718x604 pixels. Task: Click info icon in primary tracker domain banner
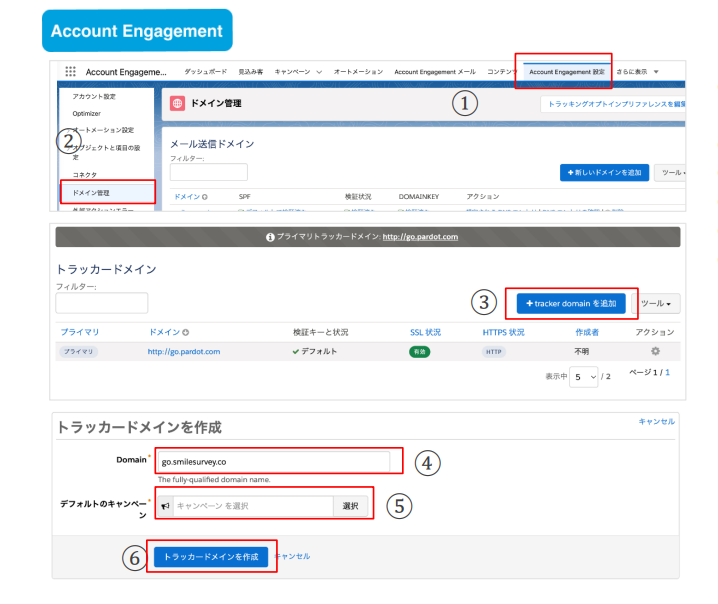[270, 237]
